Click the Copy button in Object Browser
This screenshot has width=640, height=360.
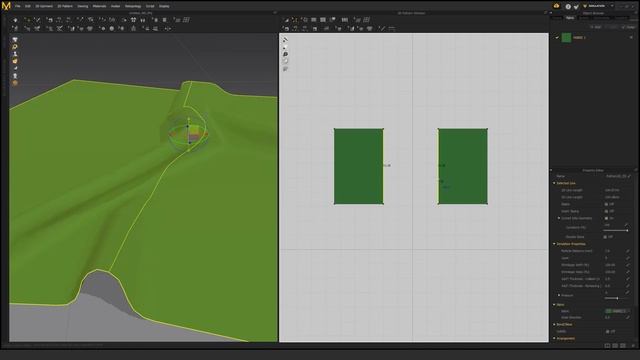pos(611,27)
